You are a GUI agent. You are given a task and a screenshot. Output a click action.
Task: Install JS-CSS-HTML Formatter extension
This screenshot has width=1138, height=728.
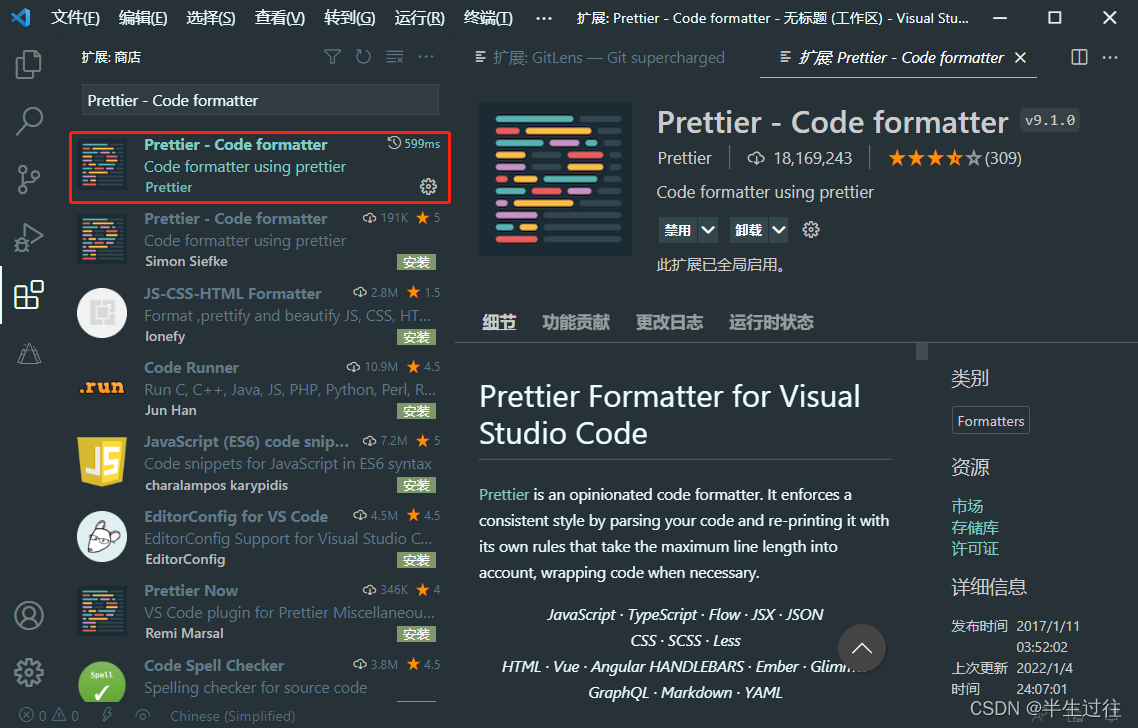pos(416,337)
